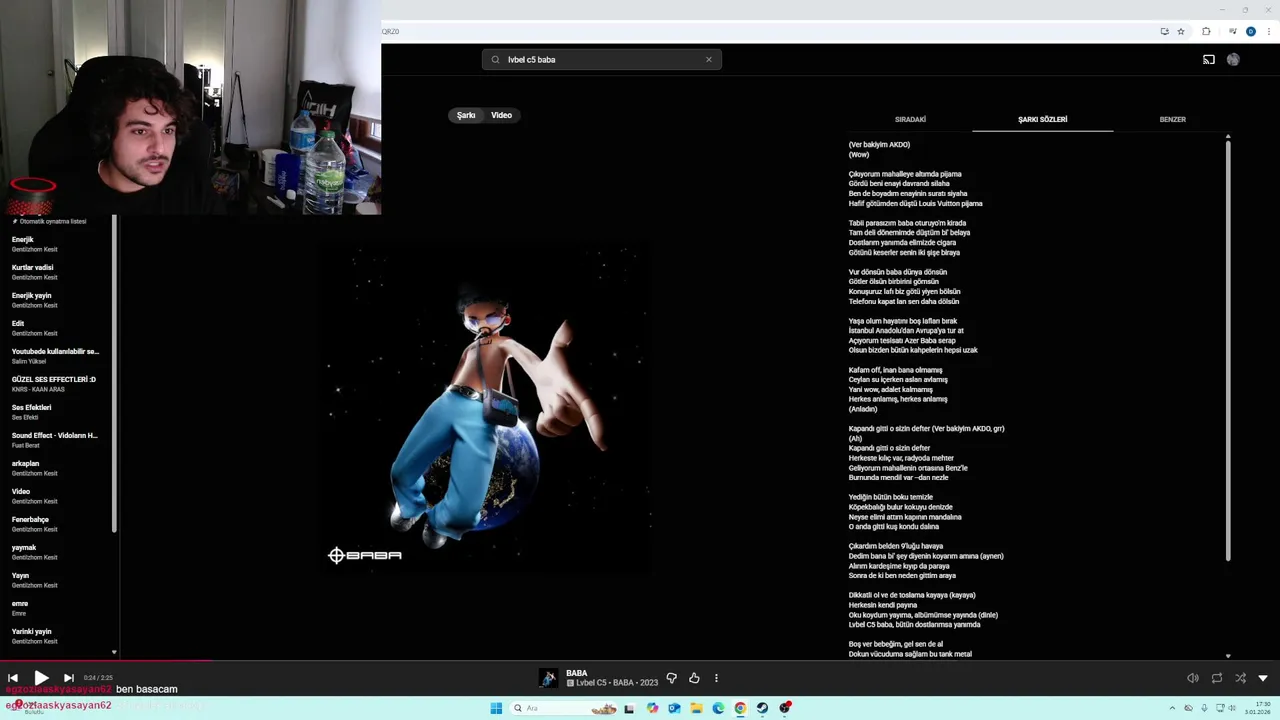Click 'Lvbel C5 - BABA - 2023' in the player bar
The image size is (1280, 720).
pyautogui.click(x=617, y=683)
